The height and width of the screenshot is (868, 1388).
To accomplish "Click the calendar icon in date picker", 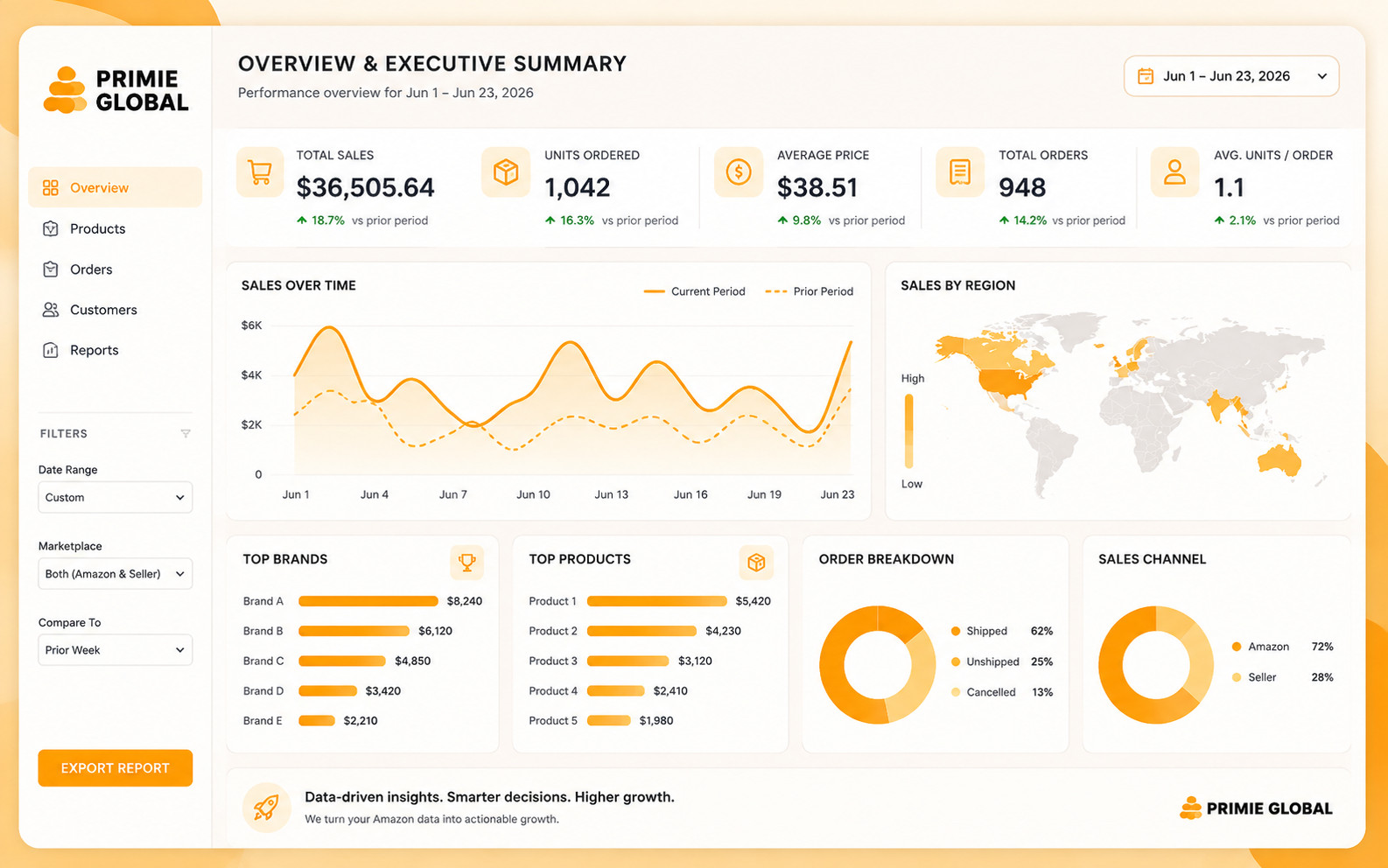I will tap(1145, 76).
